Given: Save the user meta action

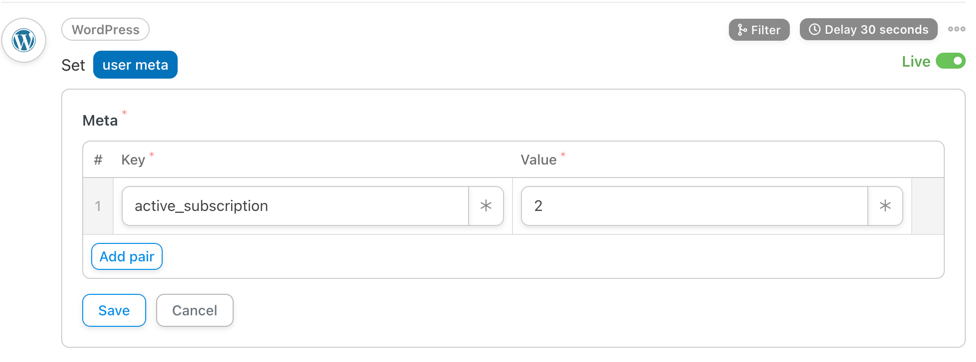Looking at the screenshot, I should tap(114, 310).
